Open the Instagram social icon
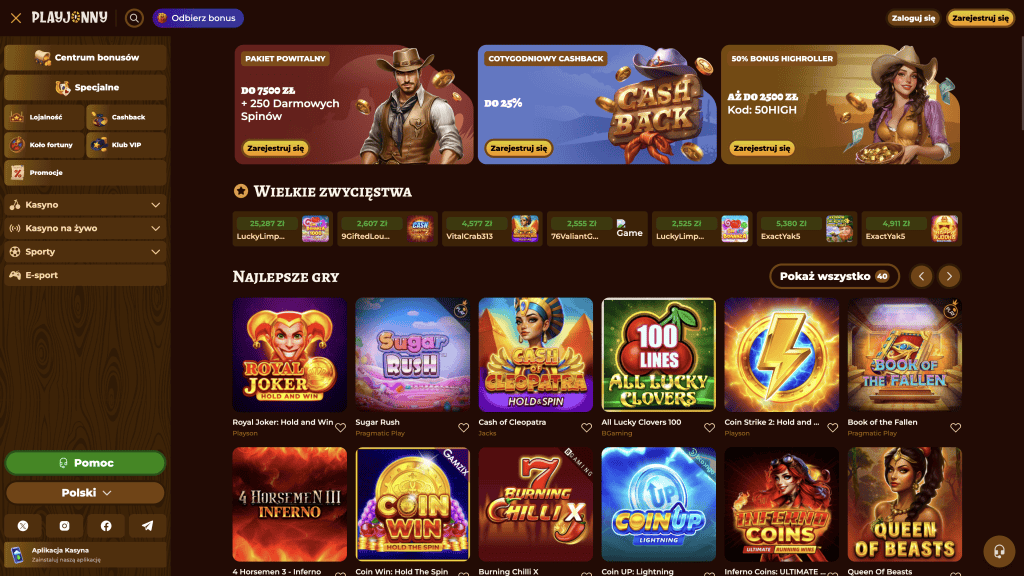 click(64, 526)
